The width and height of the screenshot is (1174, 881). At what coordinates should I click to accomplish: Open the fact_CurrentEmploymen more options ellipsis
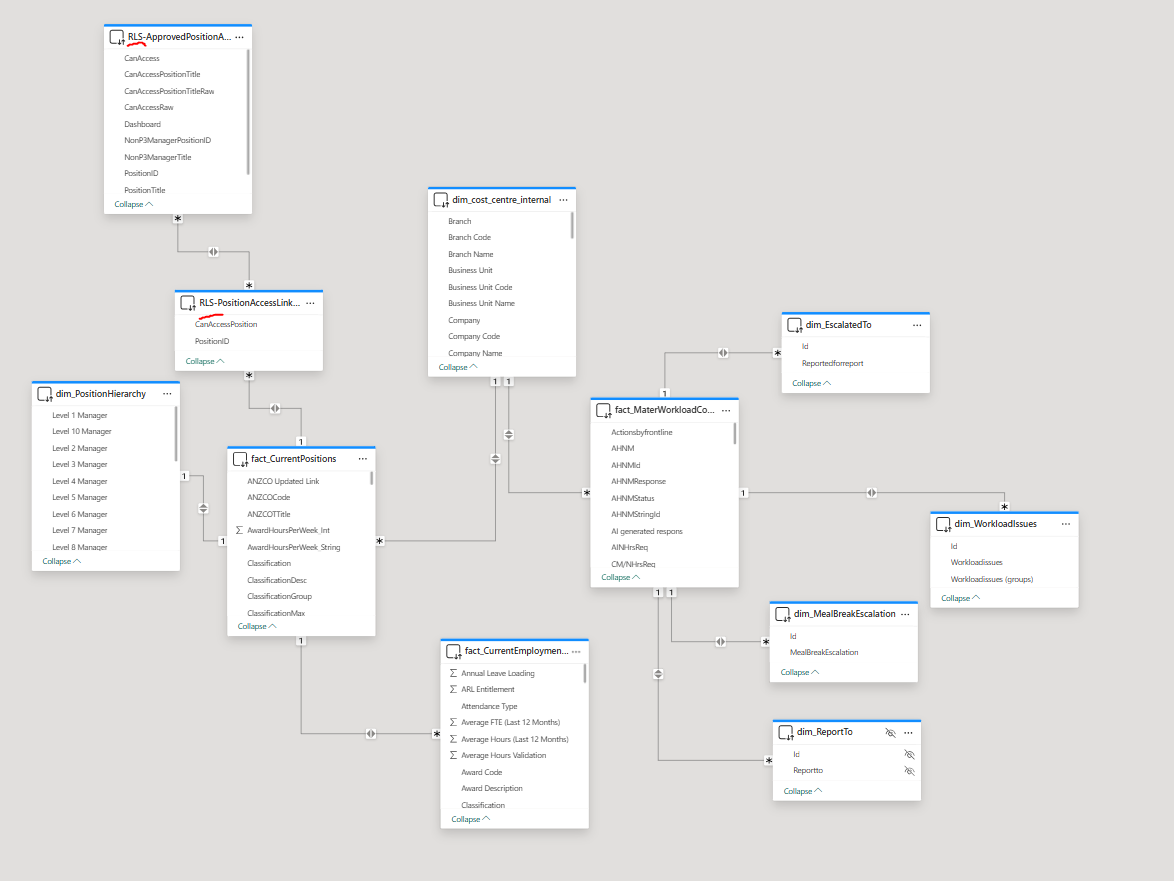[x=576, y=651]
